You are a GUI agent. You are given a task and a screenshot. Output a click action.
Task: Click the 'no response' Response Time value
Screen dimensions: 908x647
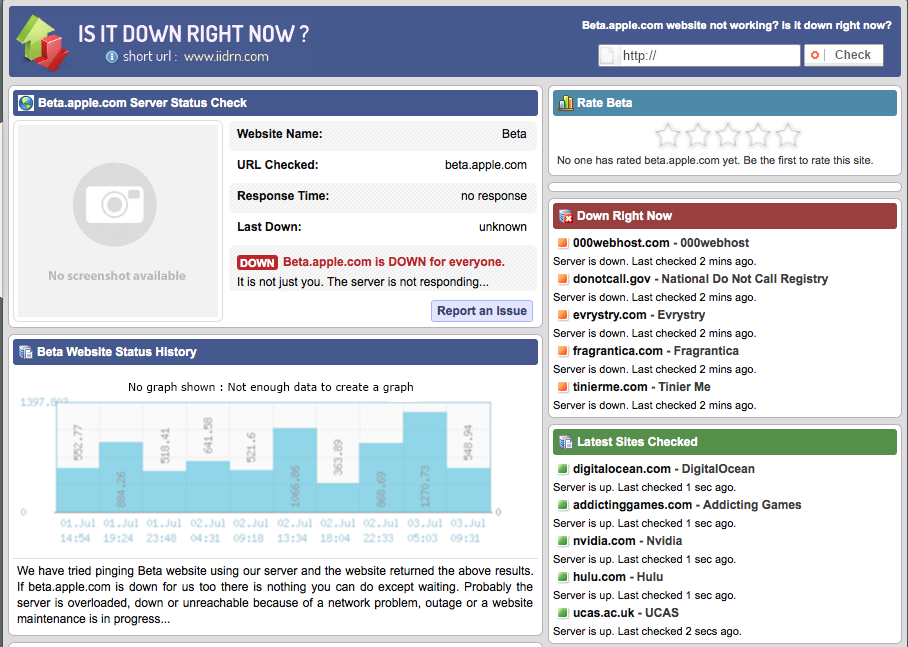pos(493,196)
